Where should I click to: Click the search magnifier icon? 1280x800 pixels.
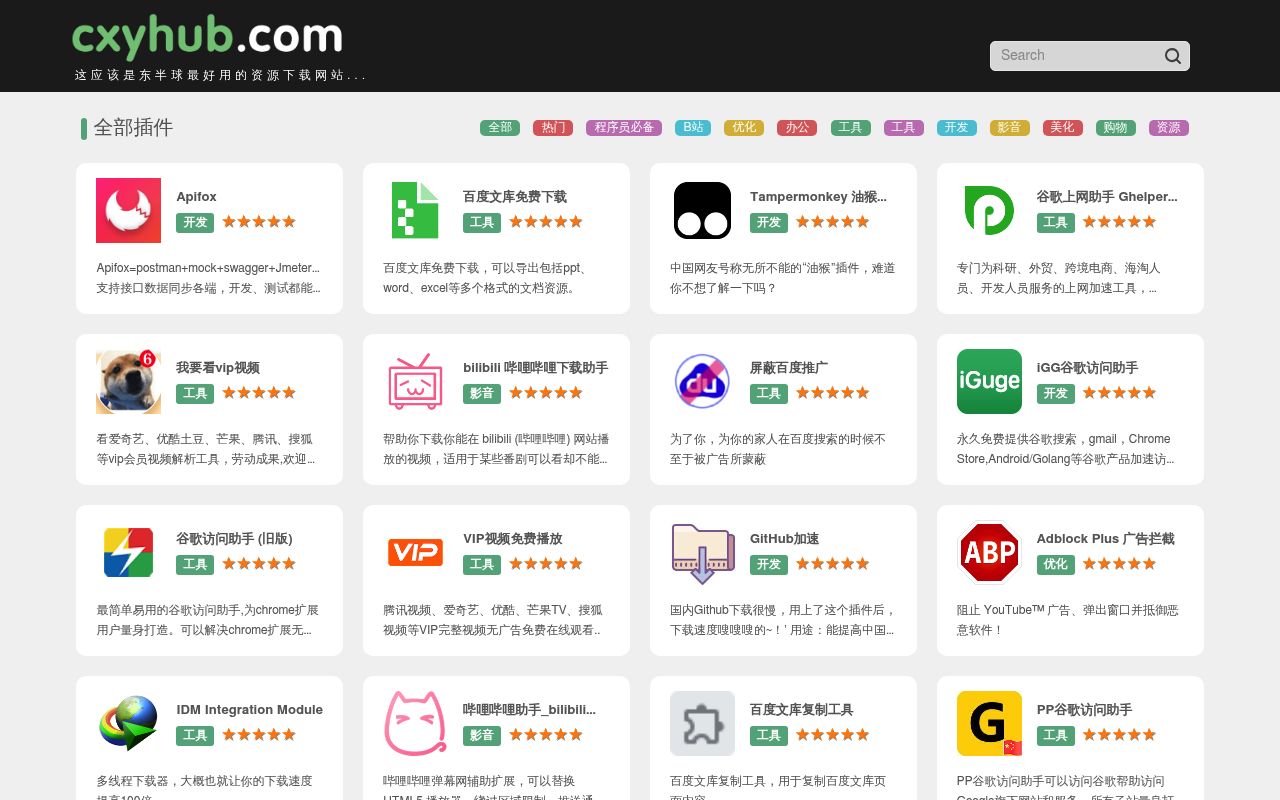tap(1173, 56)
